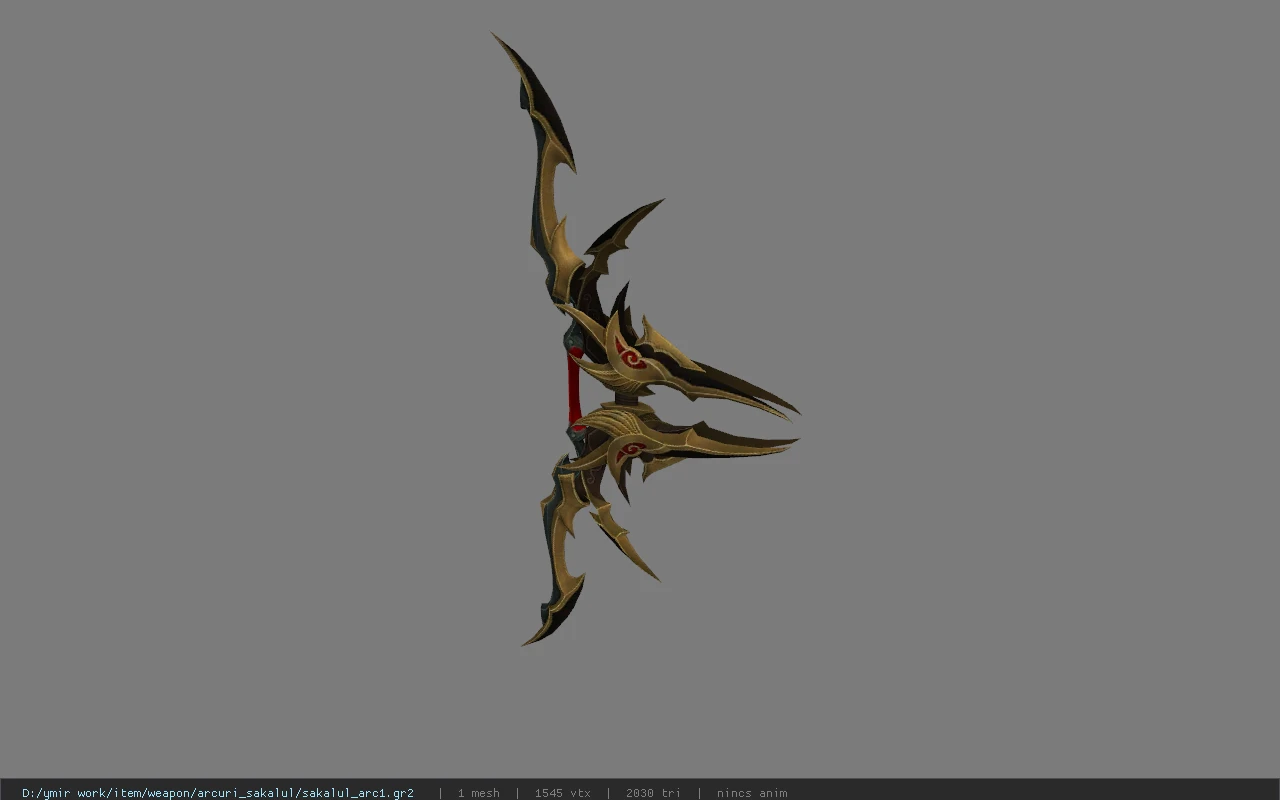The width and height of the screenshot is (1280, 800).
Task: Click the "2030 tri" triangle count
Action: [x=653, y=793]
